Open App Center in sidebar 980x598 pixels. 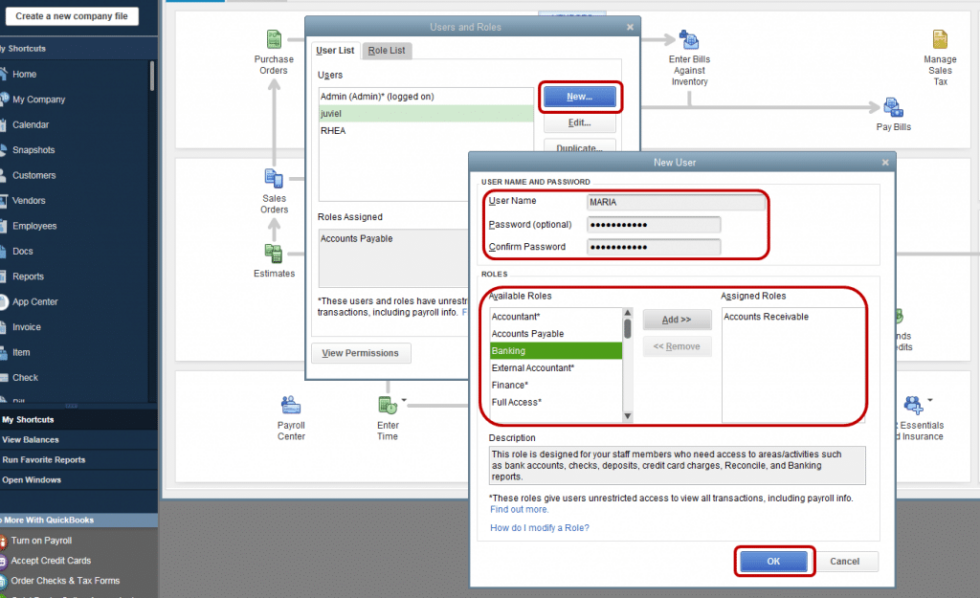(35, 302)
